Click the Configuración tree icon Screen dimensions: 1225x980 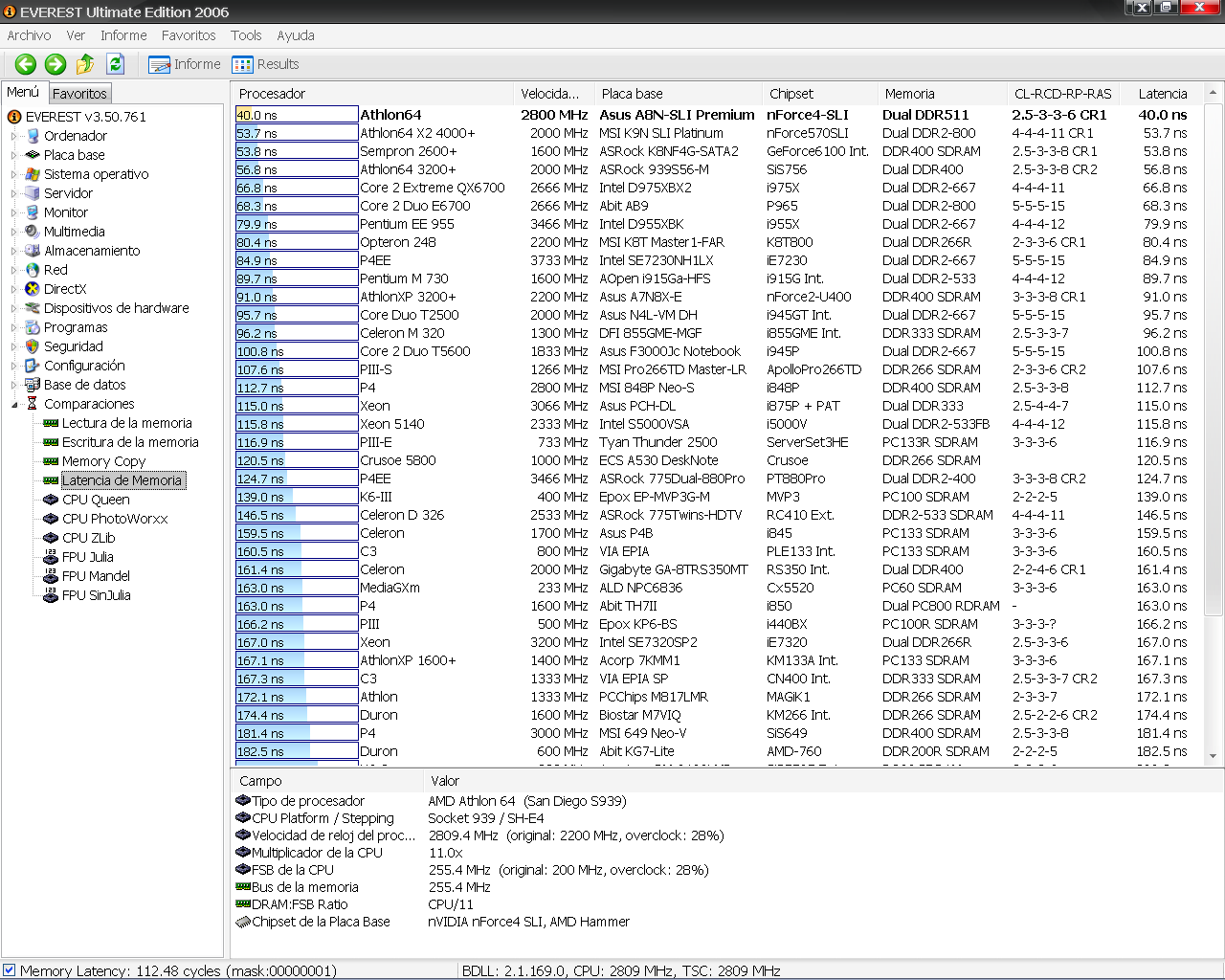(33, 366)
